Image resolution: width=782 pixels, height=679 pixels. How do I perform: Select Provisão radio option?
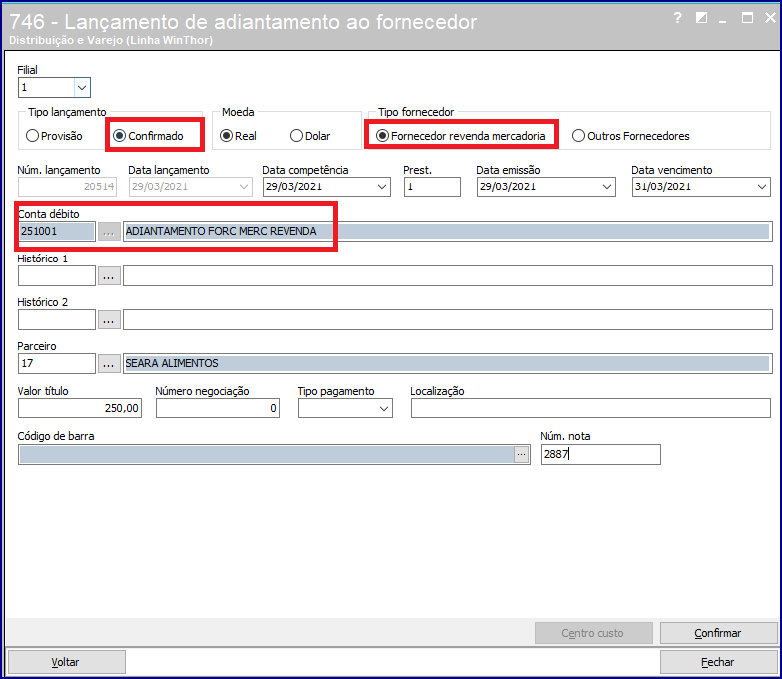tap(54, 136)
